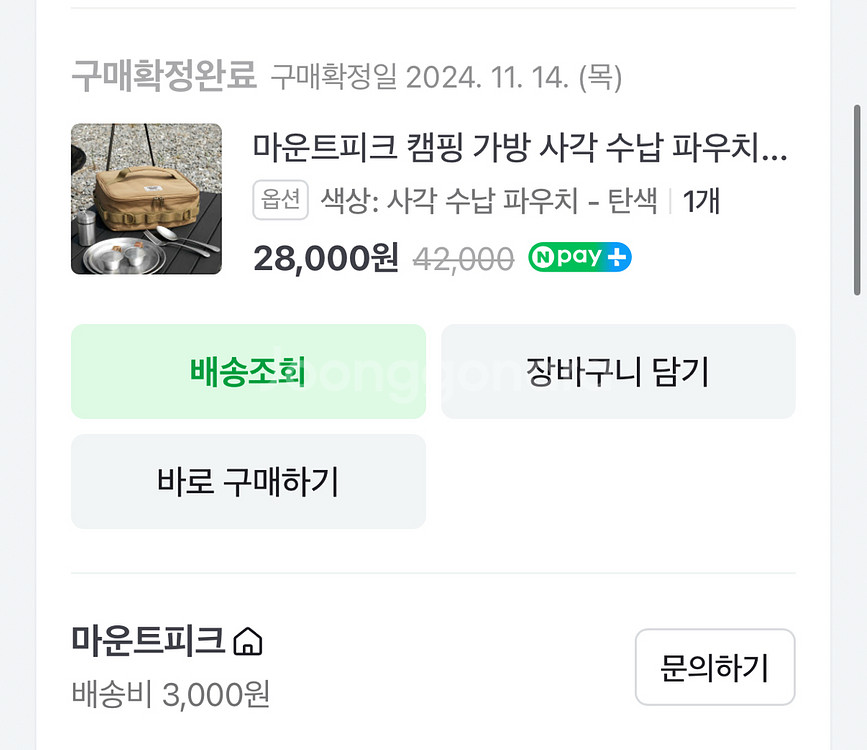The image size is (867, 750).
Task: Tap the 바로 구매하기 purchase button
Action: [247, 481]
